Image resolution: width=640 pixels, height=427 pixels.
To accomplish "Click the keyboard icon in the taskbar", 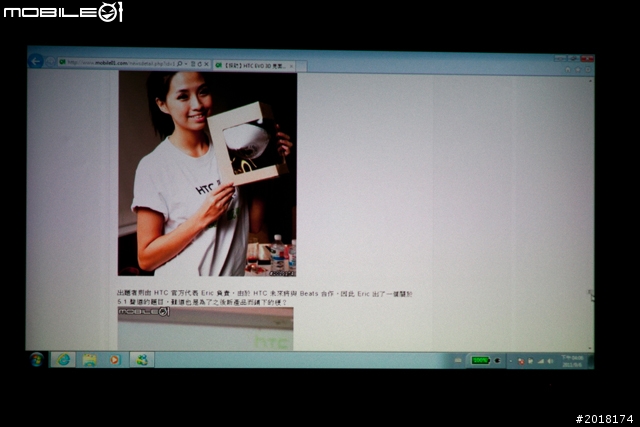I will tap(458, 360).
